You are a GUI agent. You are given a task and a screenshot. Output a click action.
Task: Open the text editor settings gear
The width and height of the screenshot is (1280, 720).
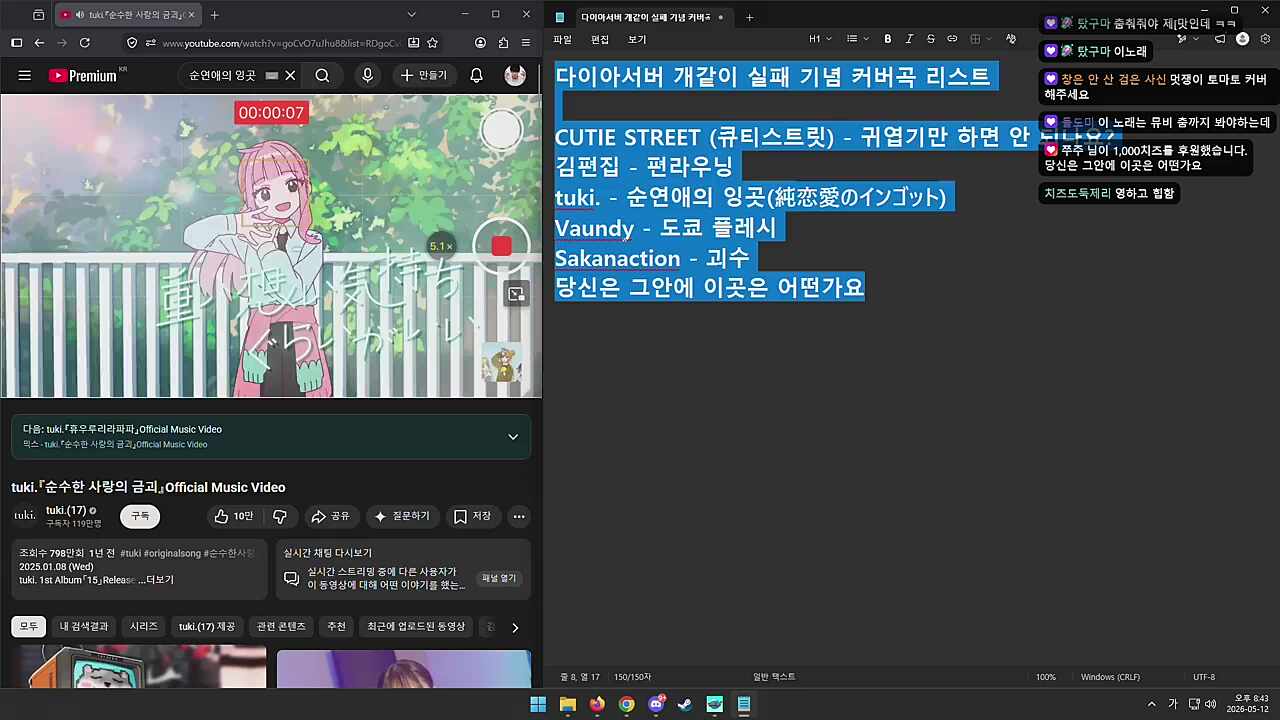[1265, 39]
